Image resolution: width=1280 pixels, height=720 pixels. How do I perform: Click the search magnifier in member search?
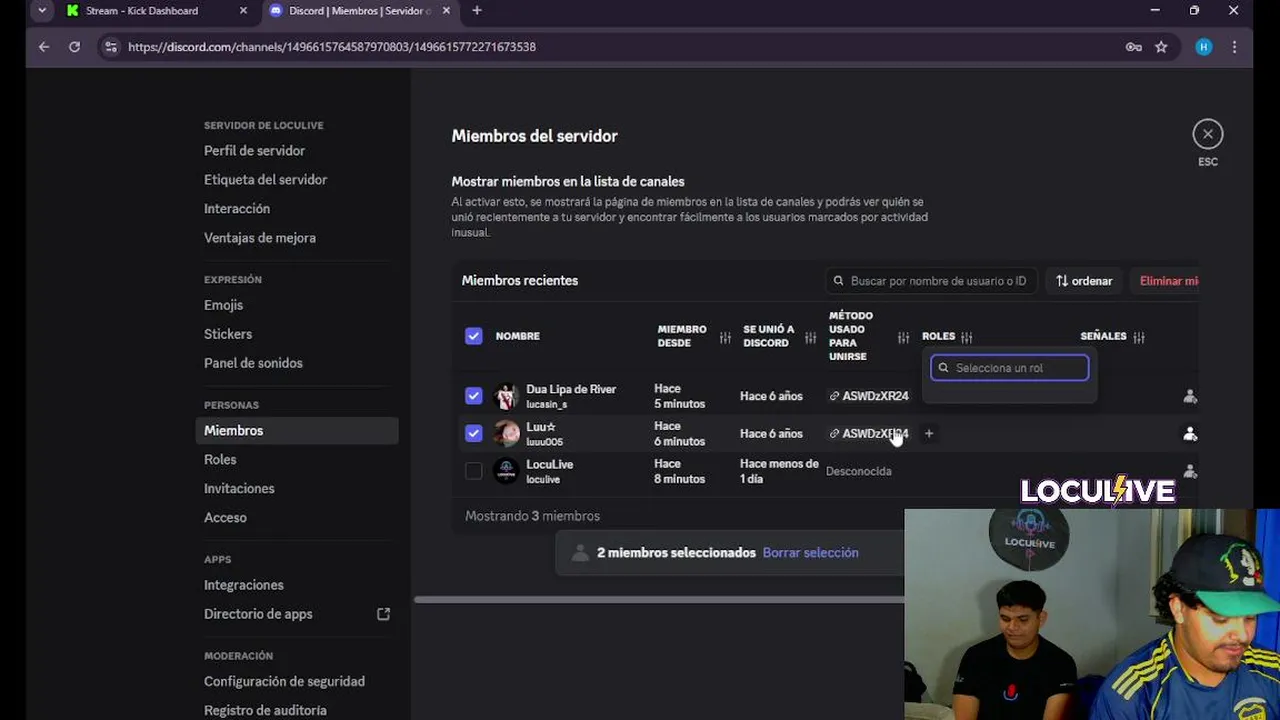(x=840, y=281)
